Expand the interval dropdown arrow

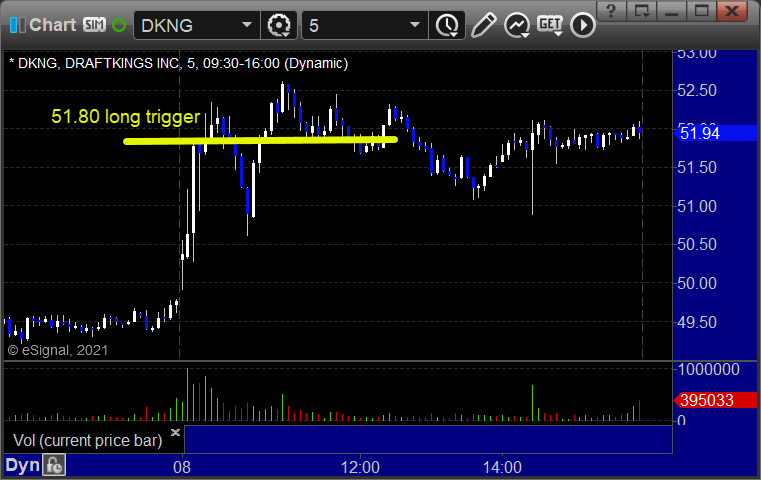coord(414,25)
